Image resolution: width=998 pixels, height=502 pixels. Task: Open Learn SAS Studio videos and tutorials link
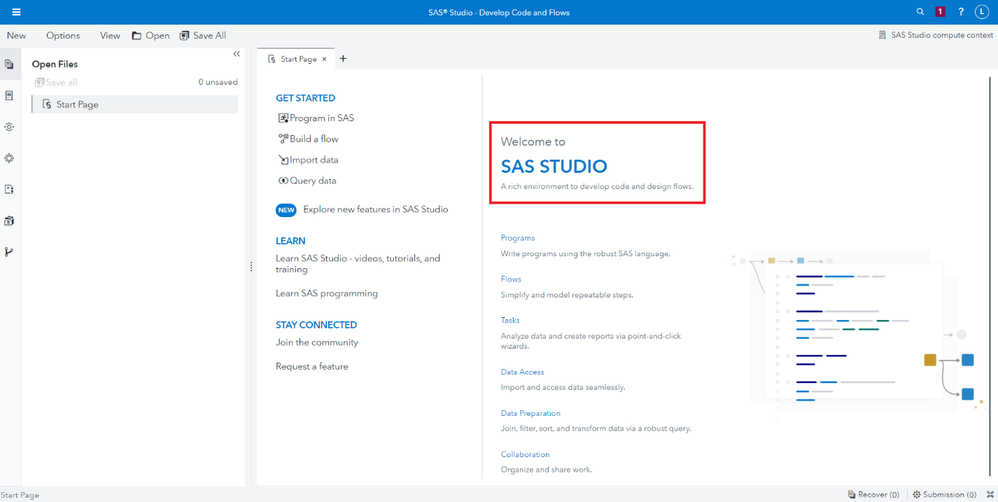(x=358, y=264)
